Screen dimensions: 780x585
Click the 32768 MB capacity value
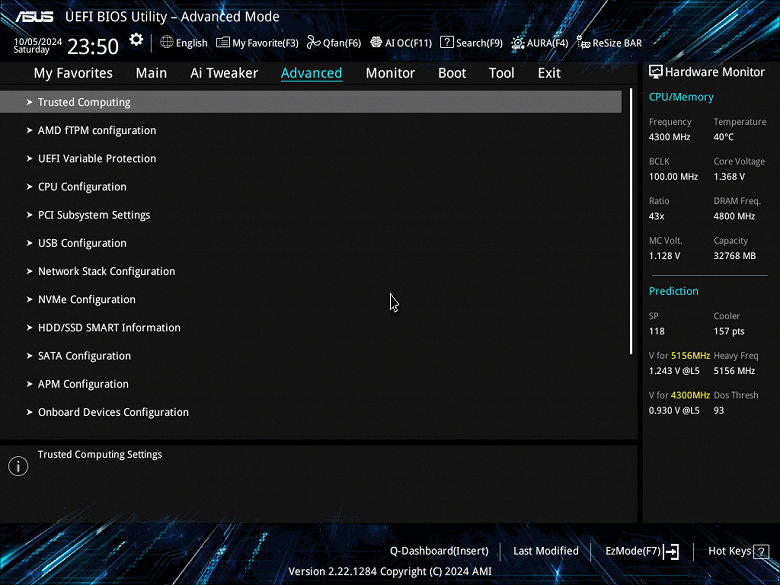pyautogui.click(x=735, y=256)
